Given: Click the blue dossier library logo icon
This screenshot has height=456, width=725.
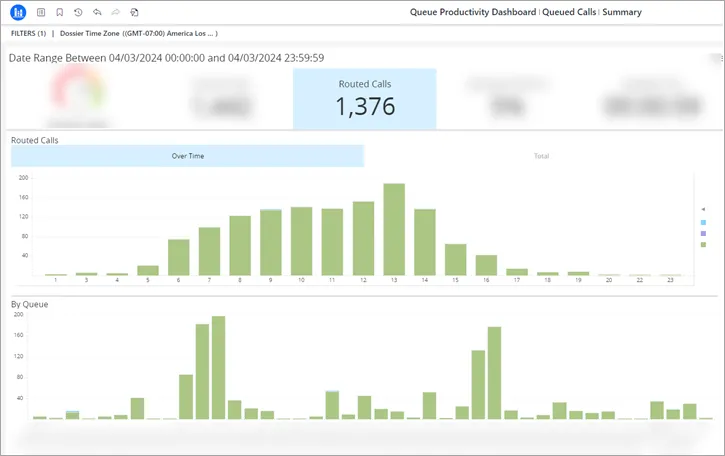Looking at the screenshot, I should (18, 12).
